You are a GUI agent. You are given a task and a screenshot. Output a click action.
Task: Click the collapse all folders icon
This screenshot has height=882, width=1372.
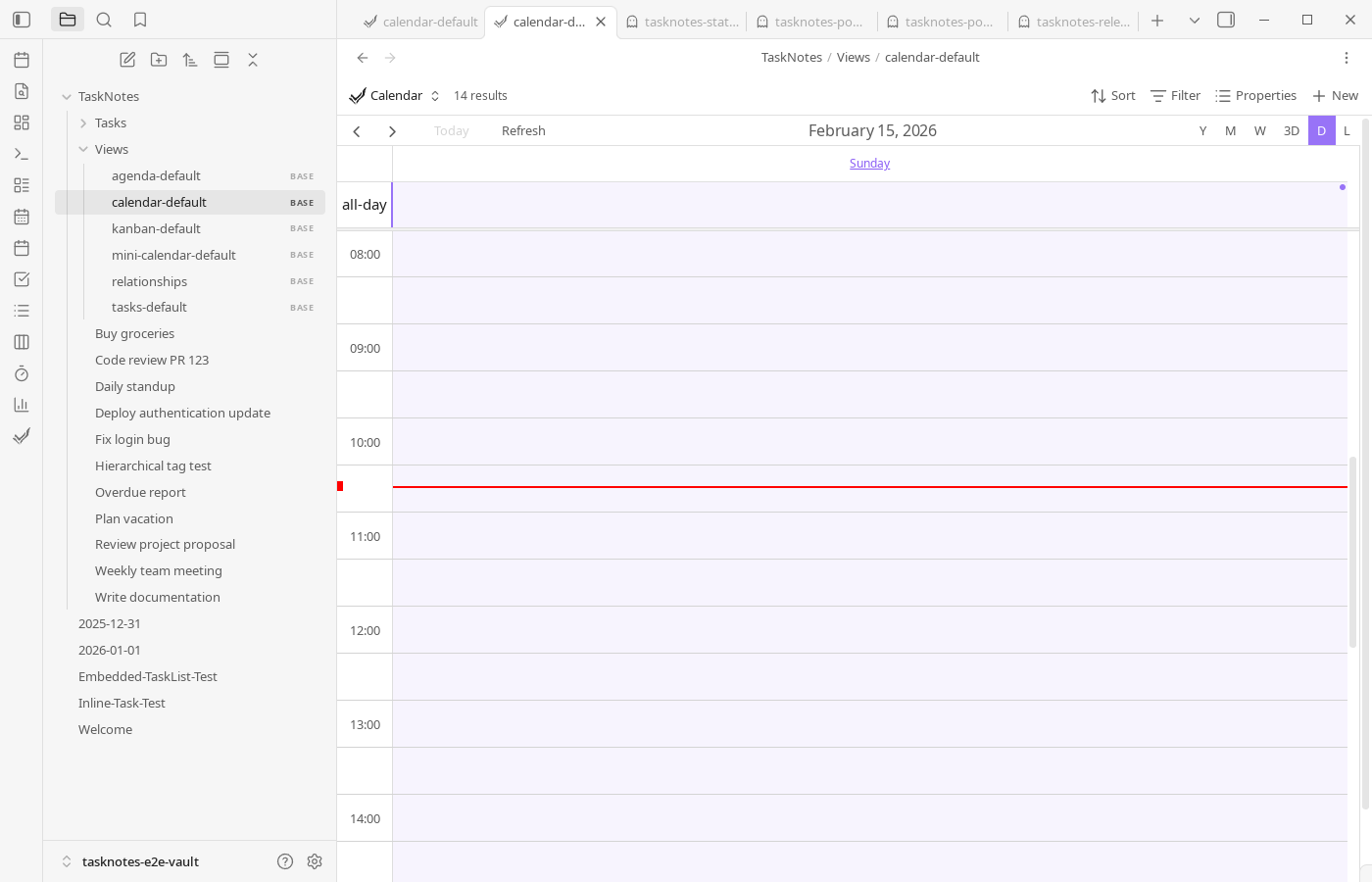[253, 60]
